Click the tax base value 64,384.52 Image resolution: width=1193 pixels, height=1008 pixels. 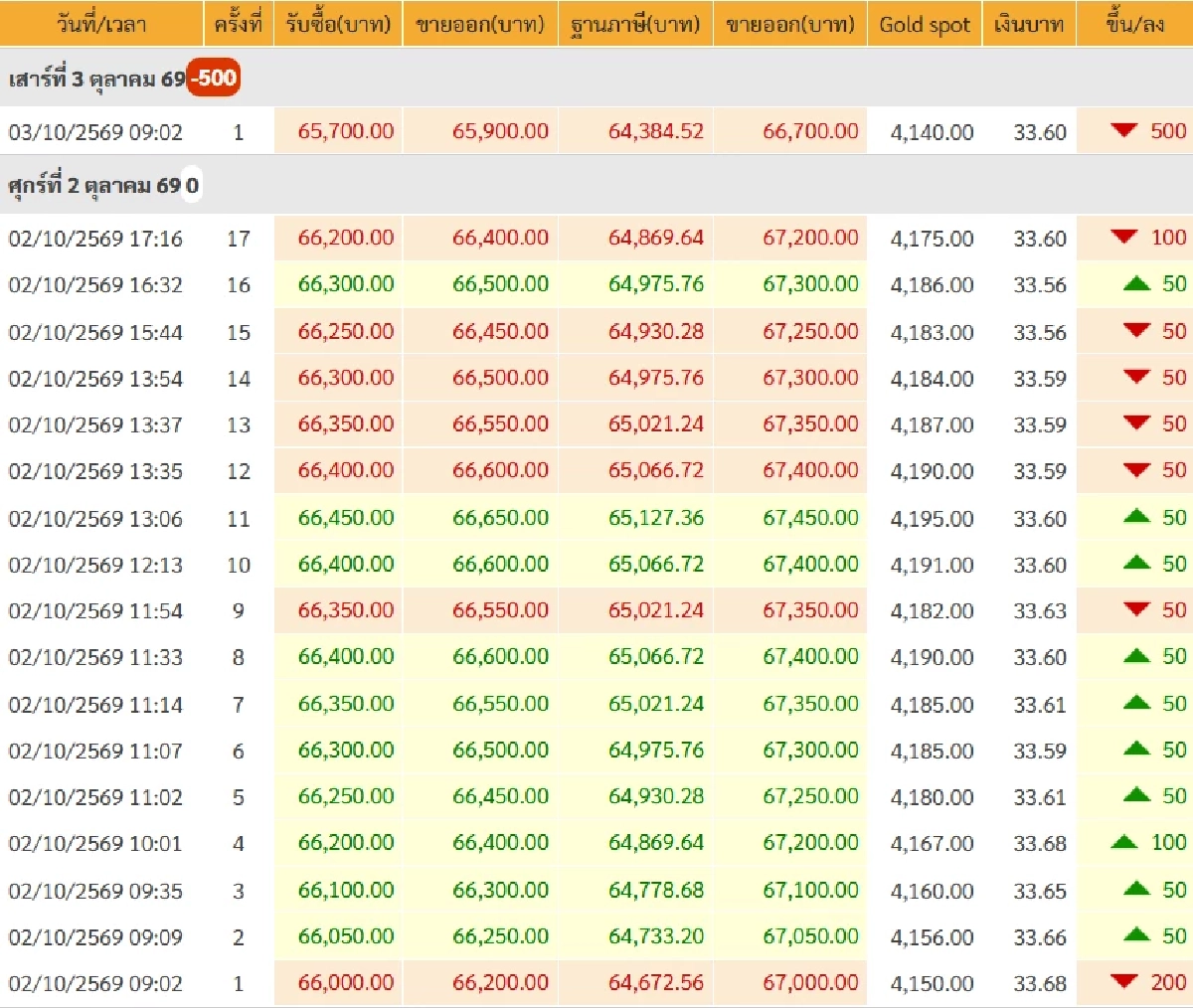coord(656,131)
